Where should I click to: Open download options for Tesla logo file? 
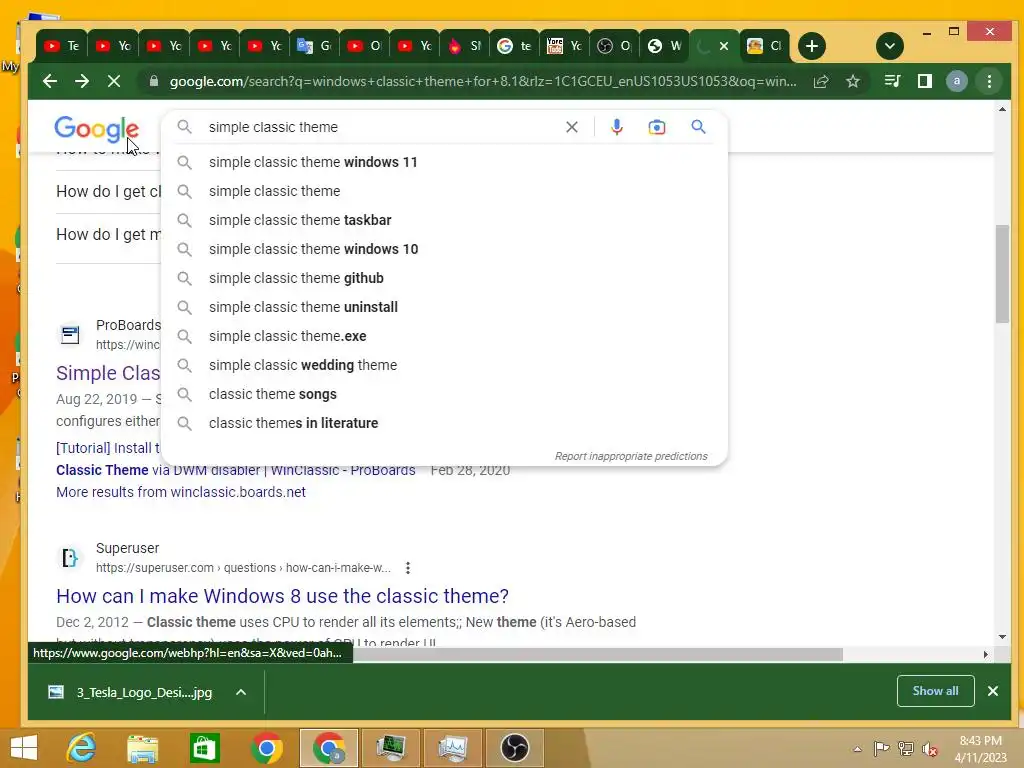pyautogui.click(x=241, y=692)
